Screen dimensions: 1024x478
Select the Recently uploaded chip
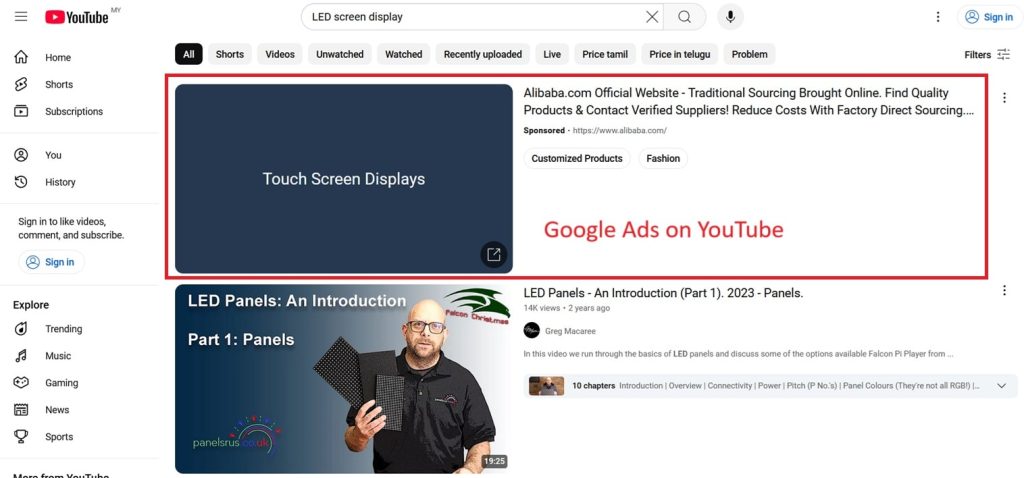[x=483, y=54]
